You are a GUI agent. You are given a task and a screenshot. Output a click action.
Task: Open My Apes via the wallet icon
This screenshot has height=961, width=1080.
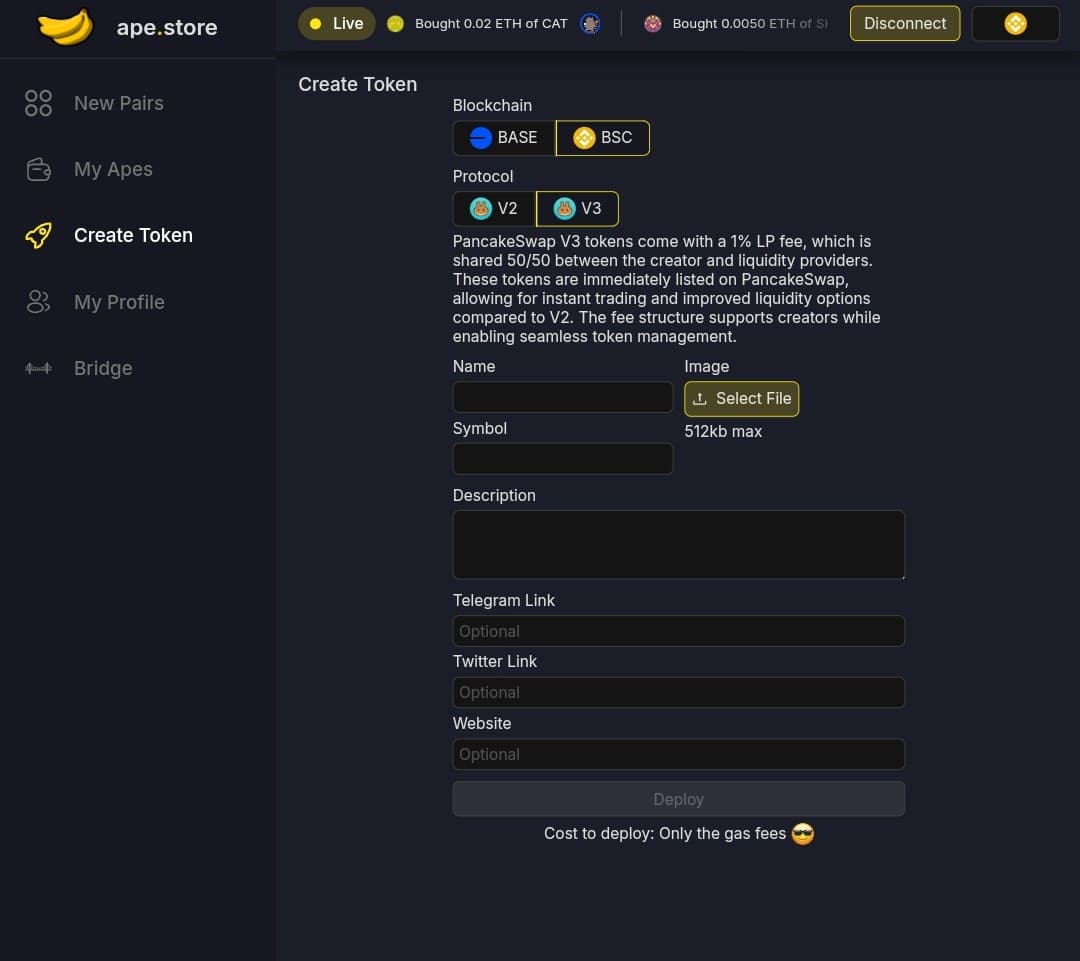tap(38, 169)
